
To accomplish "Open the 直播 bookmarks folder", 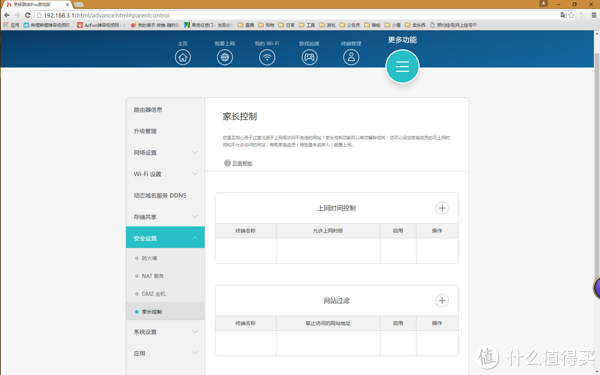I will [246, 25].
